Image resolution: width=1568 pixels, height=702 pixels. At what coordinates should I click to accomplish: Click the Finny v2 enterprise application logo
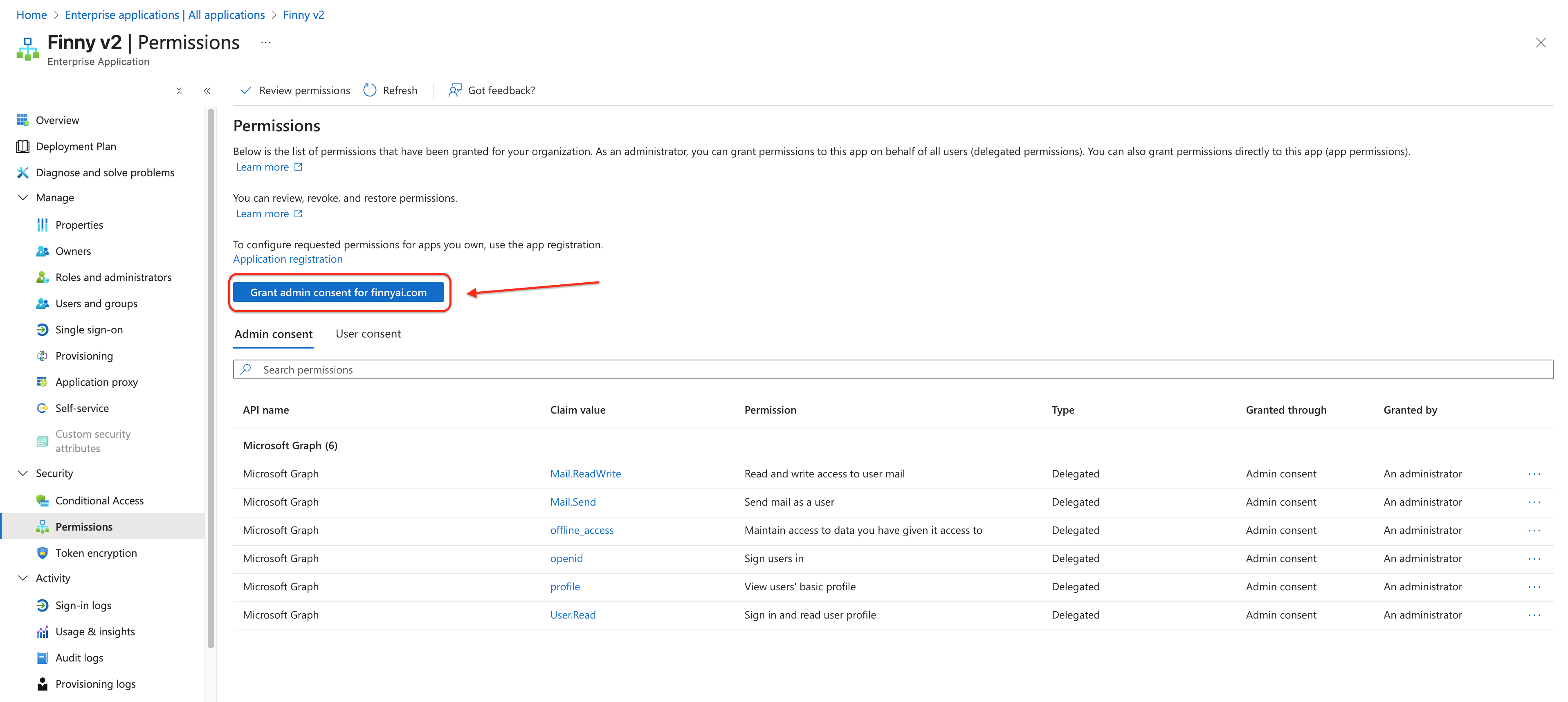[27, 49]
